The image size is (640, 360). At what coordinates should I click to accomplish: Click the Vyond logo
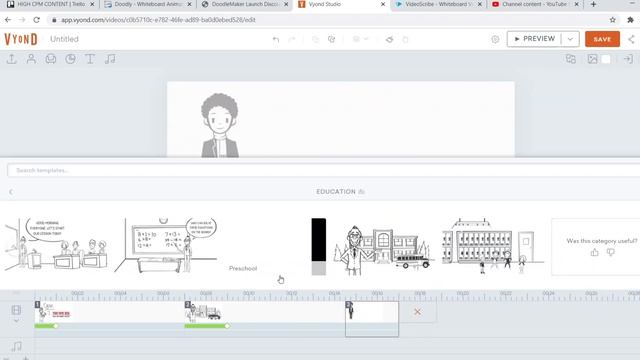point(21,39)
